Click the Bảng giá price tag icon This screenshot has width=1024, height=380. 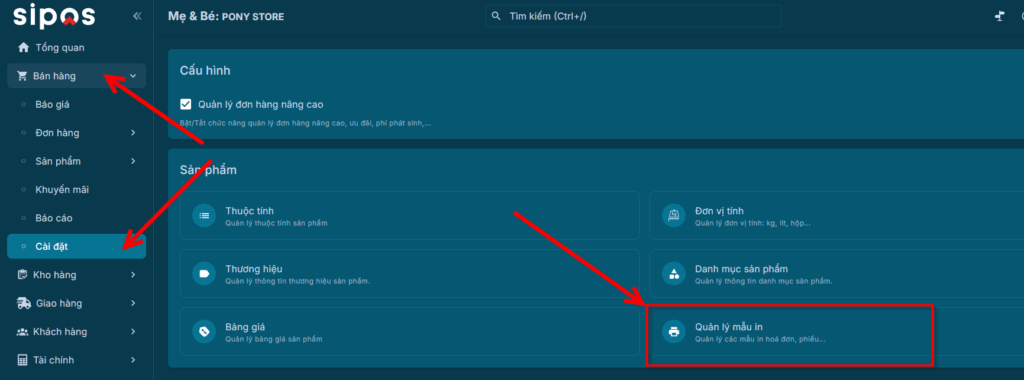click(x=204, y=332)
